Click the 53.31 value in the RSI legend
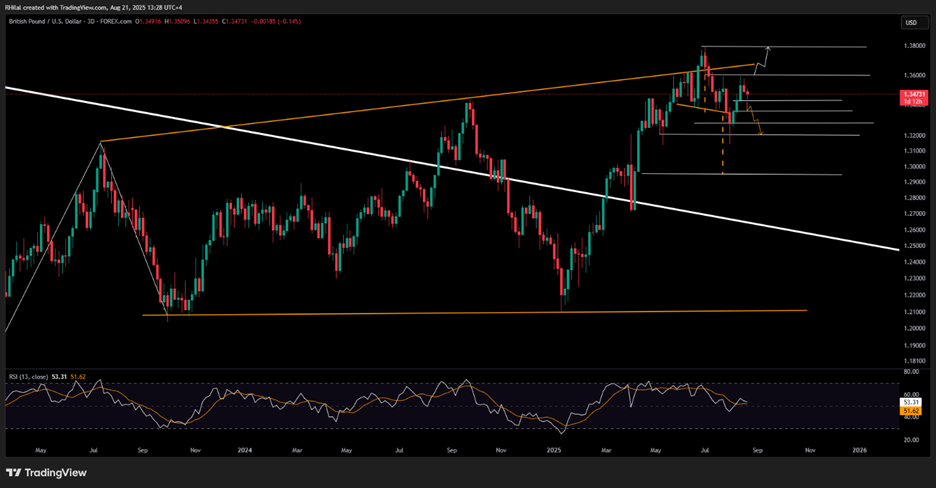Viewport: 936px width, 488px height. [59, 376]
